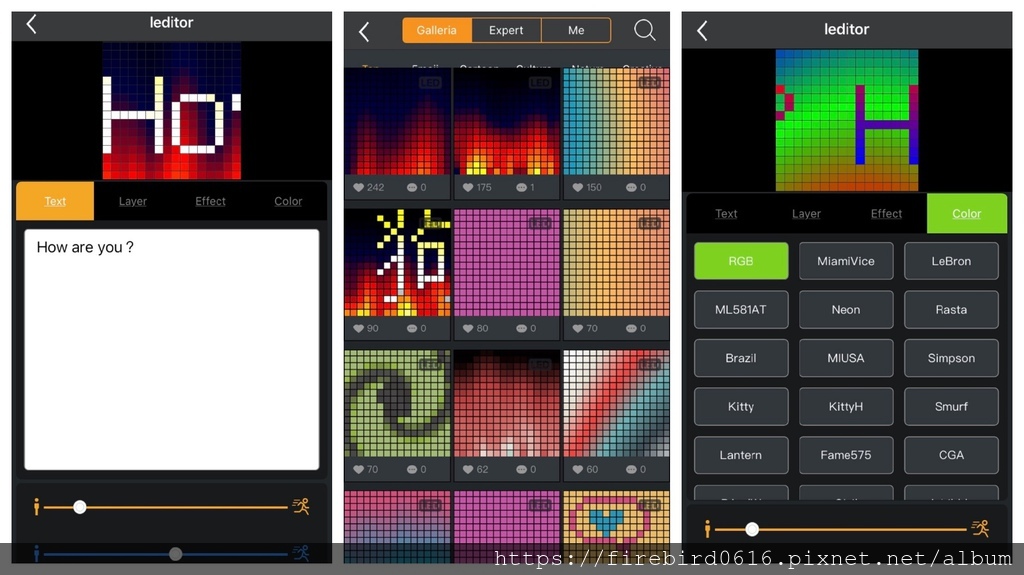The height and width of the screenshot is (575, 1024).
Task: Open the green spiral gallery design
Action: click(398, 403)
